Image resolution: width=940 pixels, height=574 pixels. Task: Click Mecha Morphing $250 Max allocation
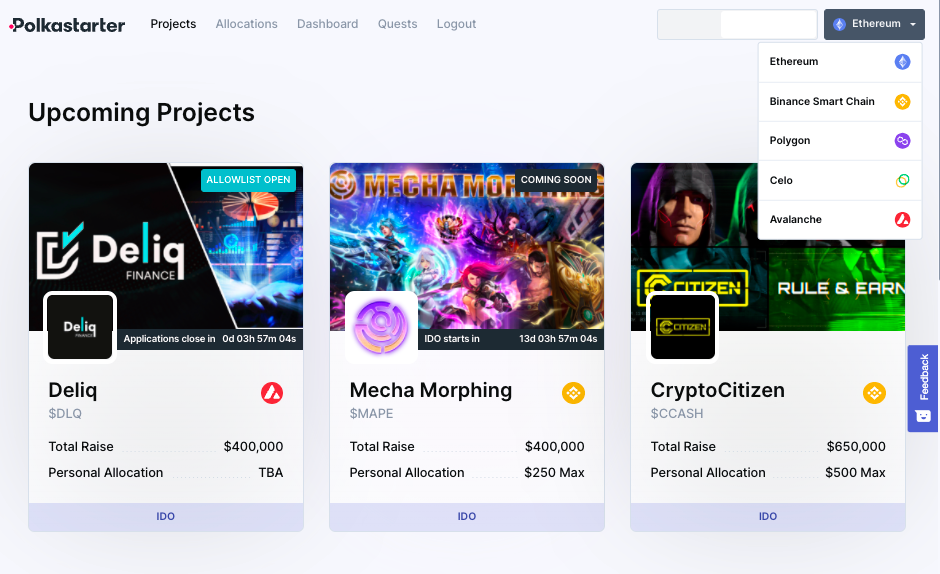554,473
